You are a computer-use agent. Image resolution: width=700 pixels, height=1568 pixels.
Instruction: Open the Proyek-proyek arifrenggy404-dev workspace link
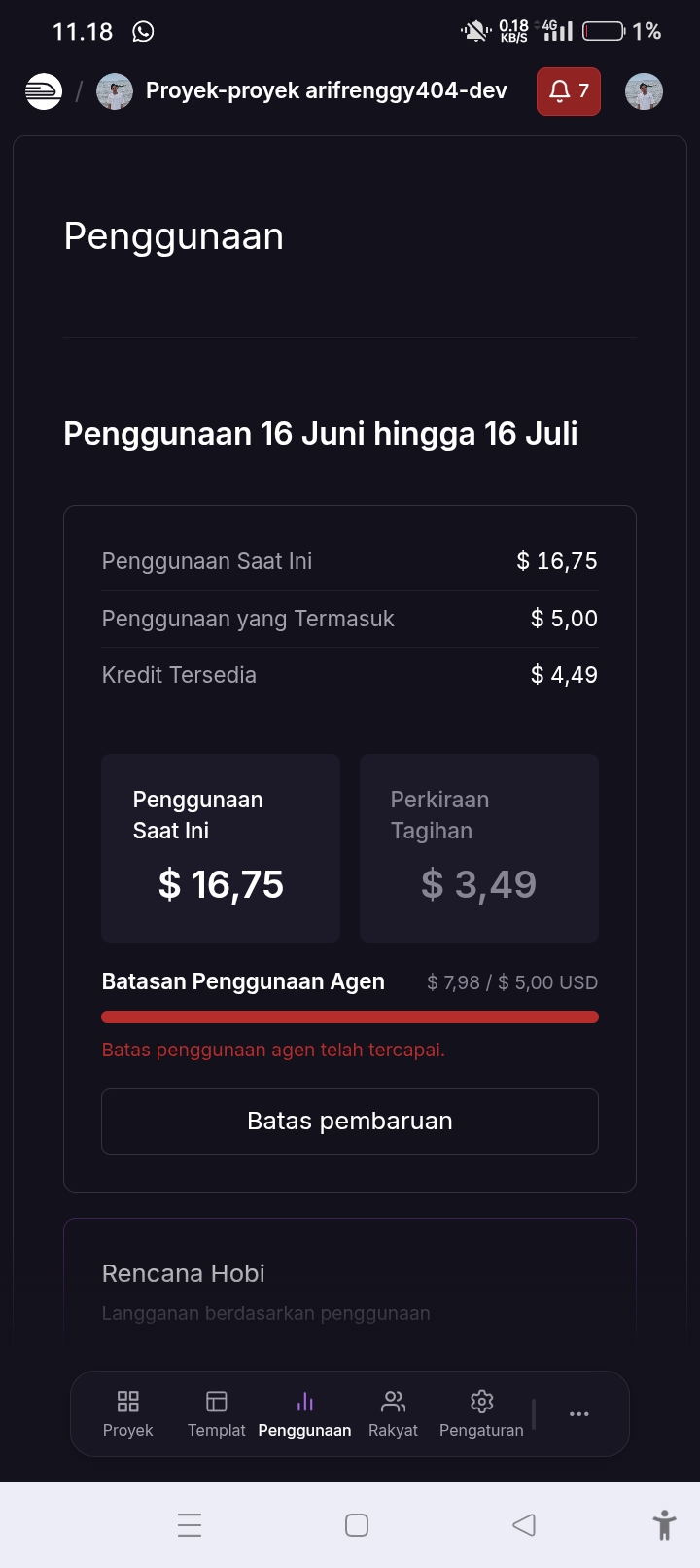pos(327,91)
